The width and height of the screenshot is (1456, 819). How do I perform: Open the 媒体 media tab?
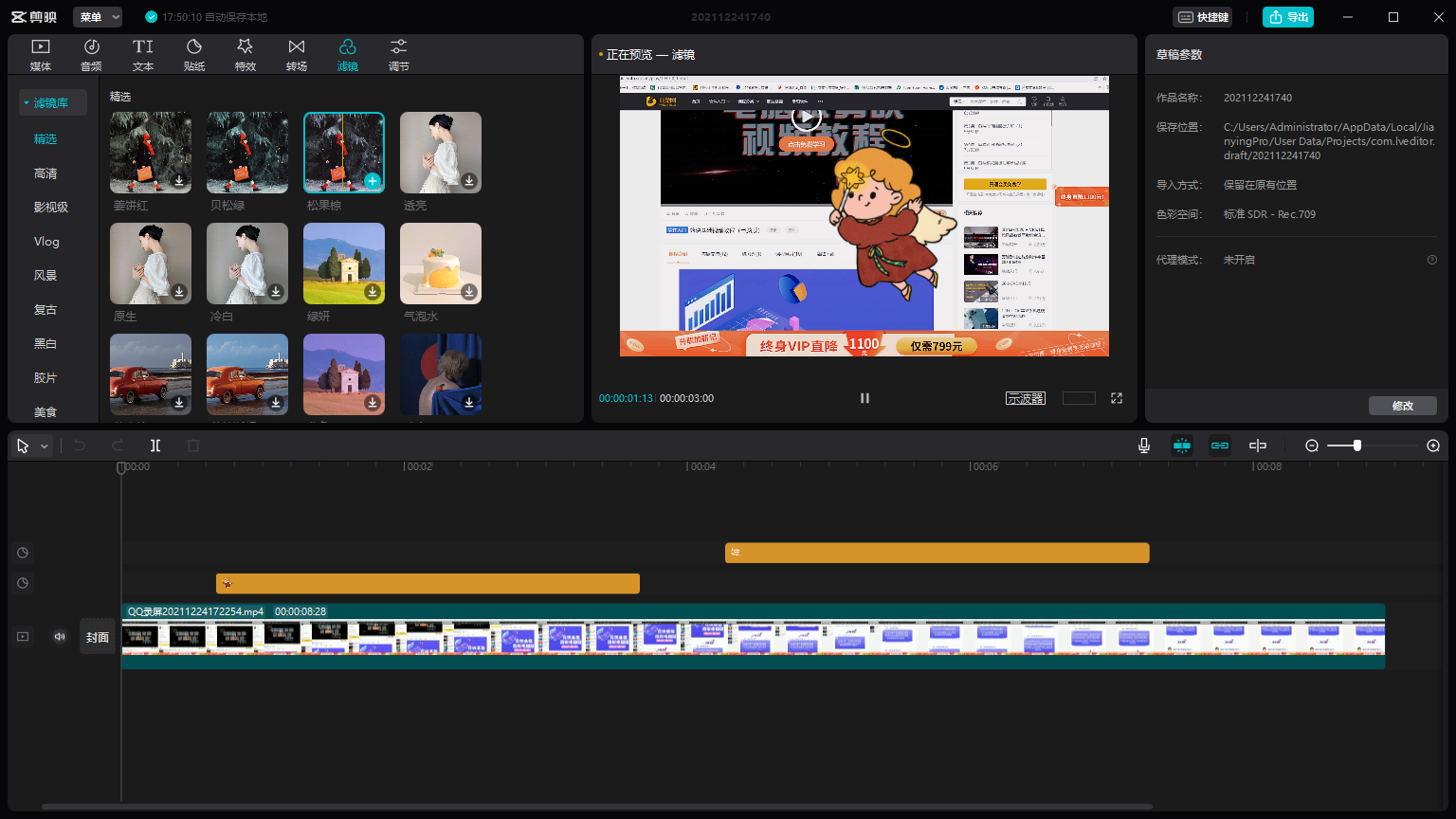(41, 55)
